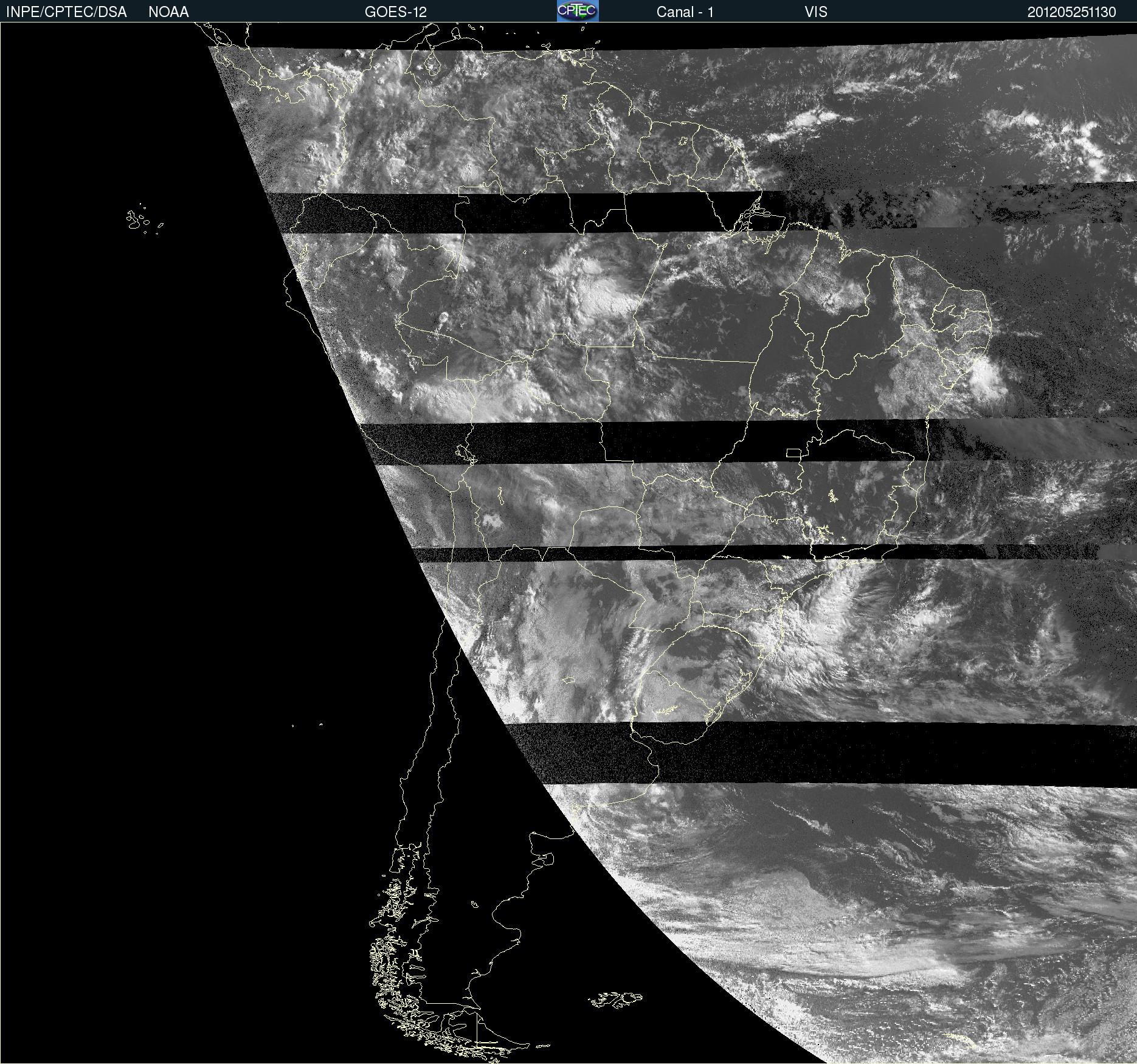Click the GOES-12 satellite label
The height and width of the screenshot is (1064, 1137).
396,12
